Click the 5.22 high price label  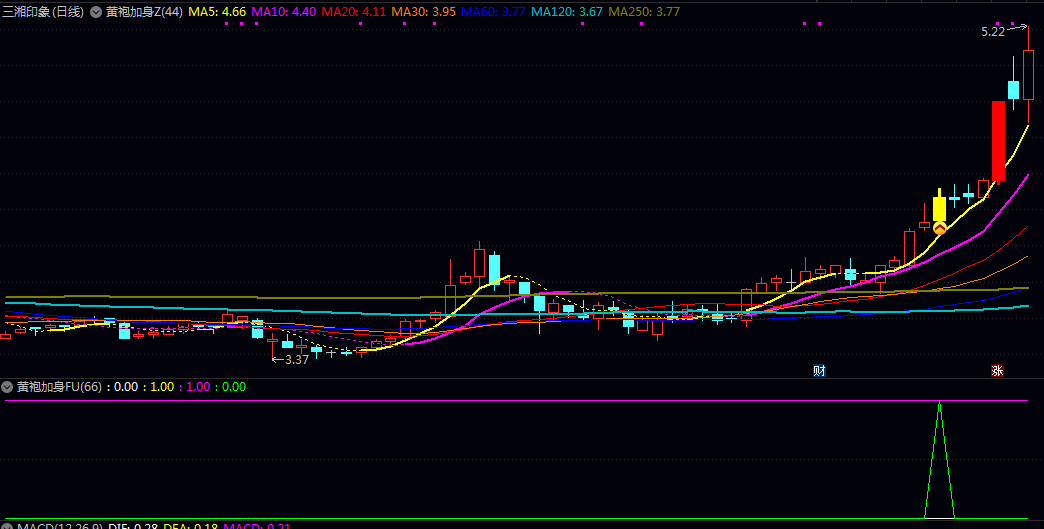pyautogui.click(x=993, y=31)
